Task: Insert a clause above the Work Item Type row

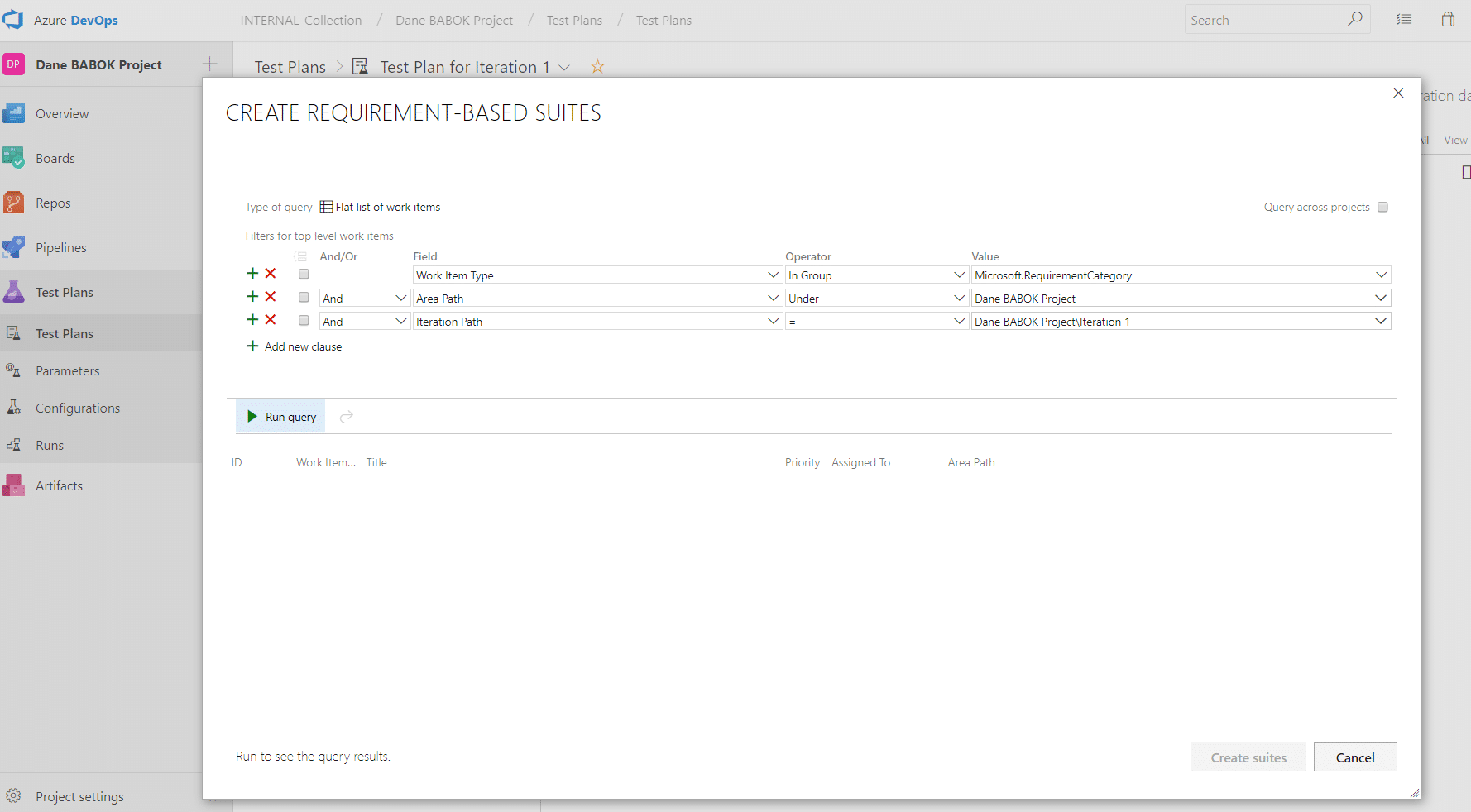Action: [252, 274]
